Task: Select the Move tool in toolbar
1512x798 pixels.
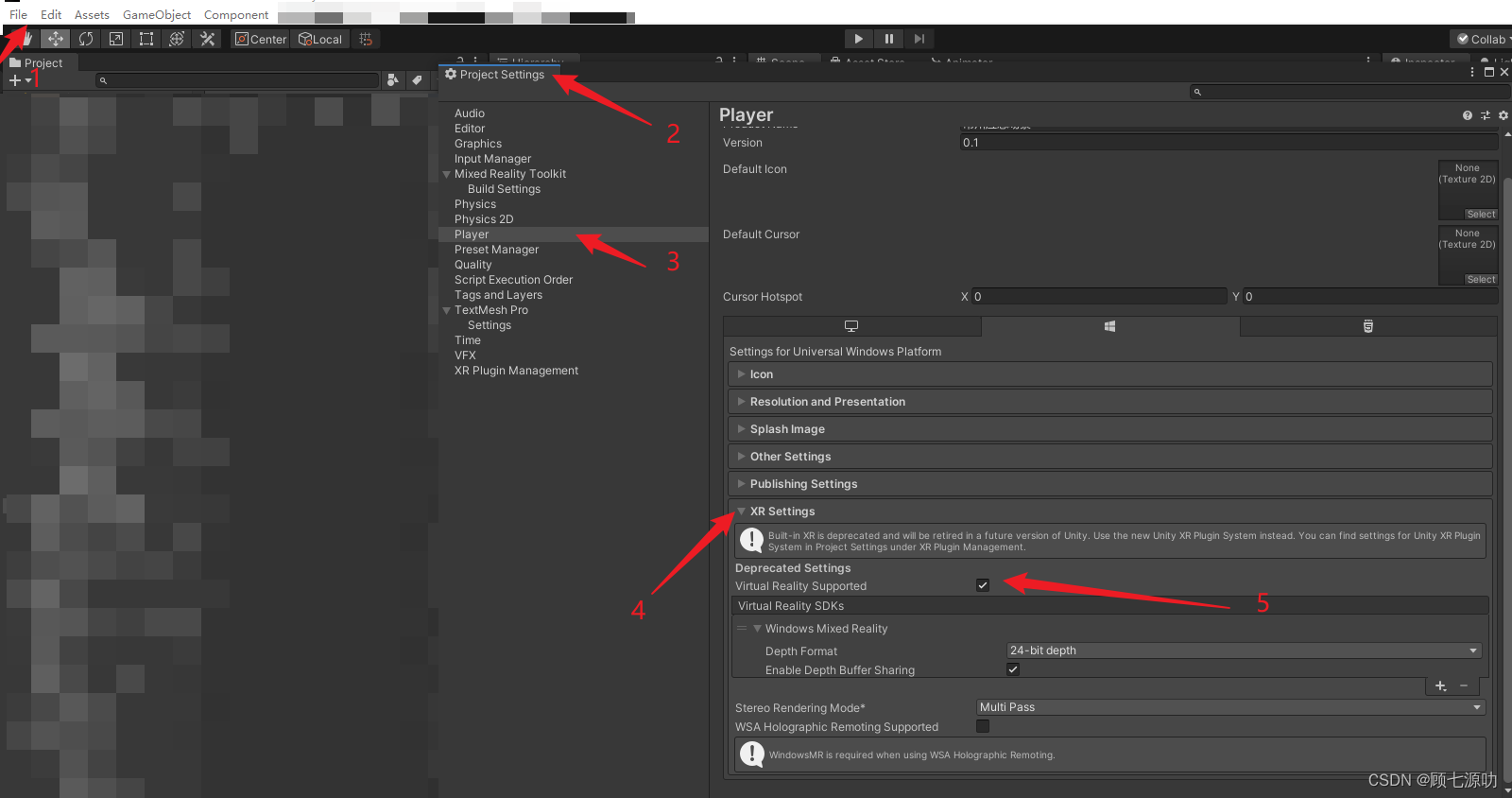Action: [56, 39]
